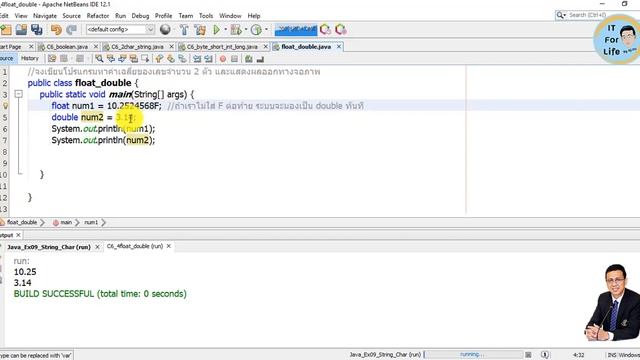Open the Tools menu

pos(206,16)
